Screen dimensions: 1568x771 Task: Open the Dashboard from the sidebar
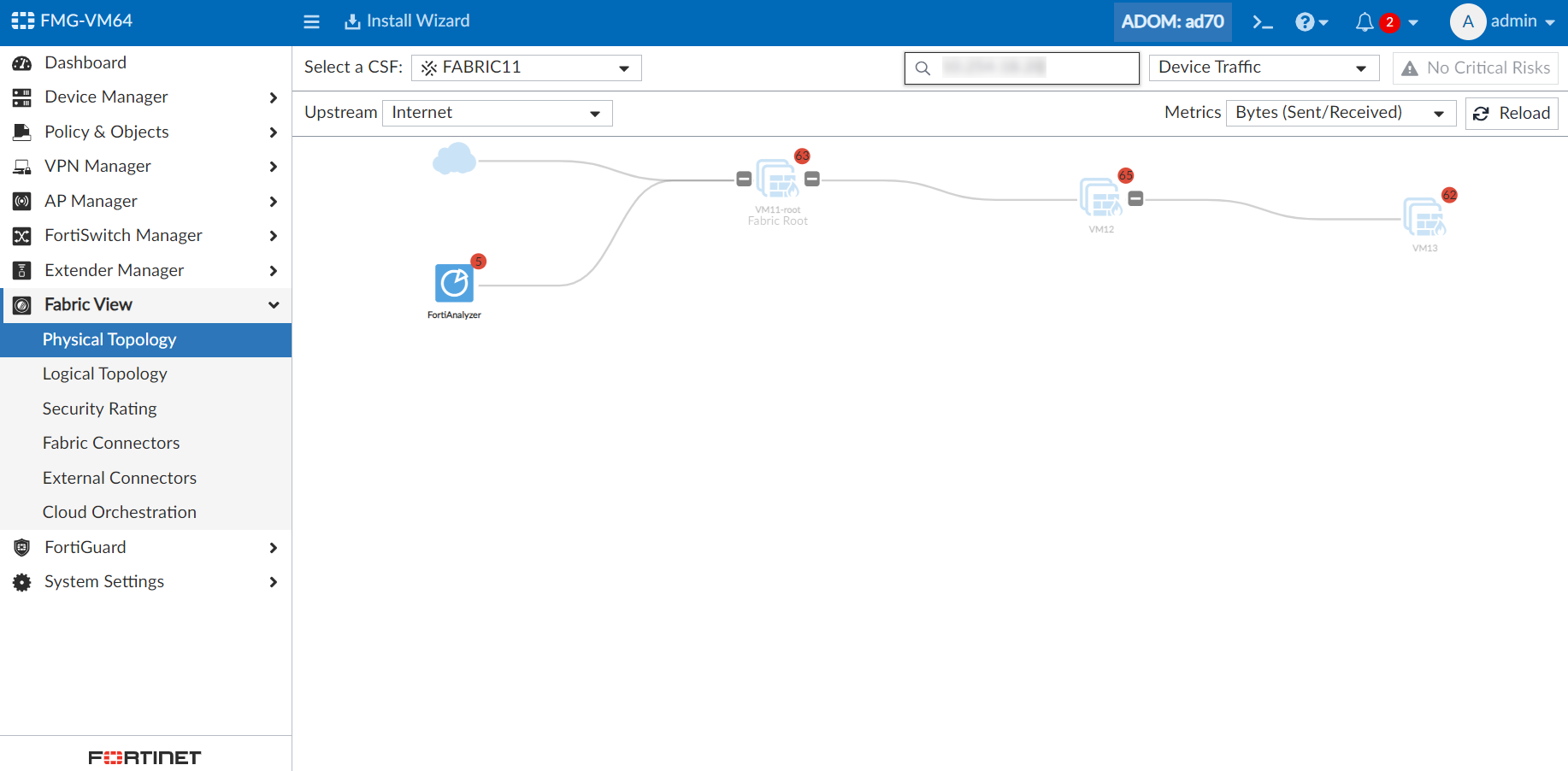click(x=85, y=62)
